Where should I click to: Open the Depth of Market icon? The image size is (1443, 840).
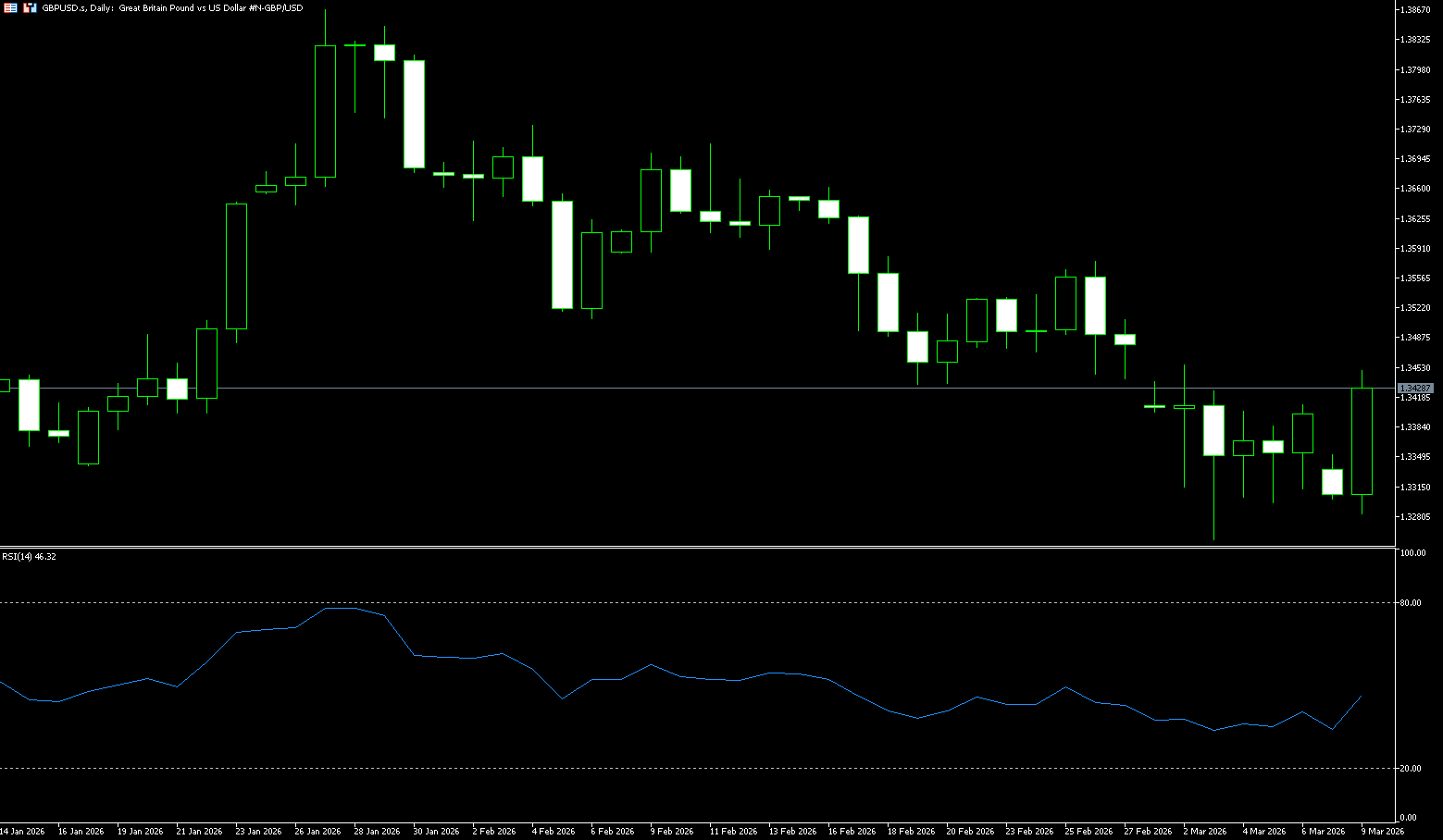tap(30, 7)
